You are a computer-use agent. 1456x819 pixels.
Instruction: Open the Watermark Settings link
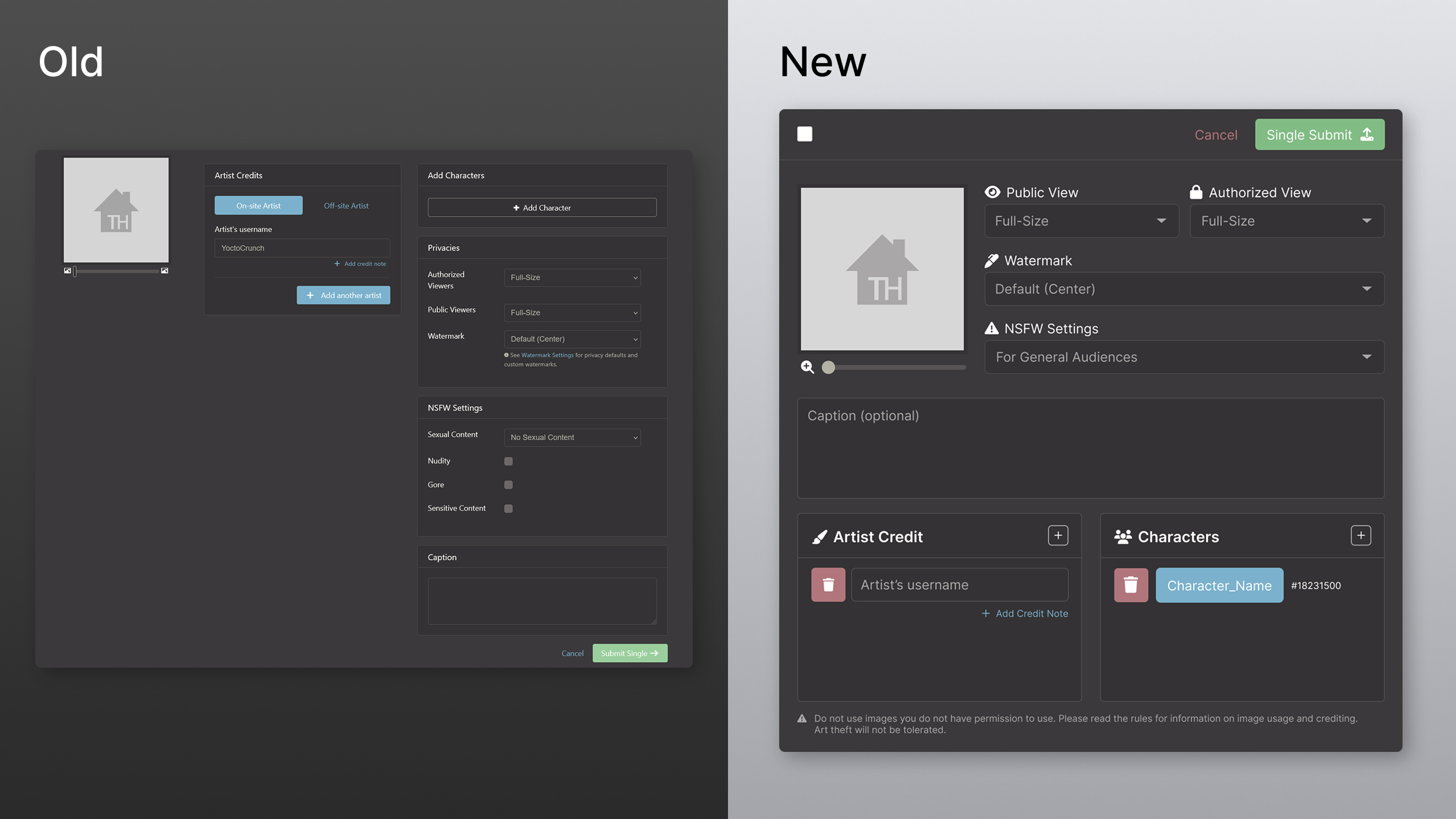click(547, 355)
